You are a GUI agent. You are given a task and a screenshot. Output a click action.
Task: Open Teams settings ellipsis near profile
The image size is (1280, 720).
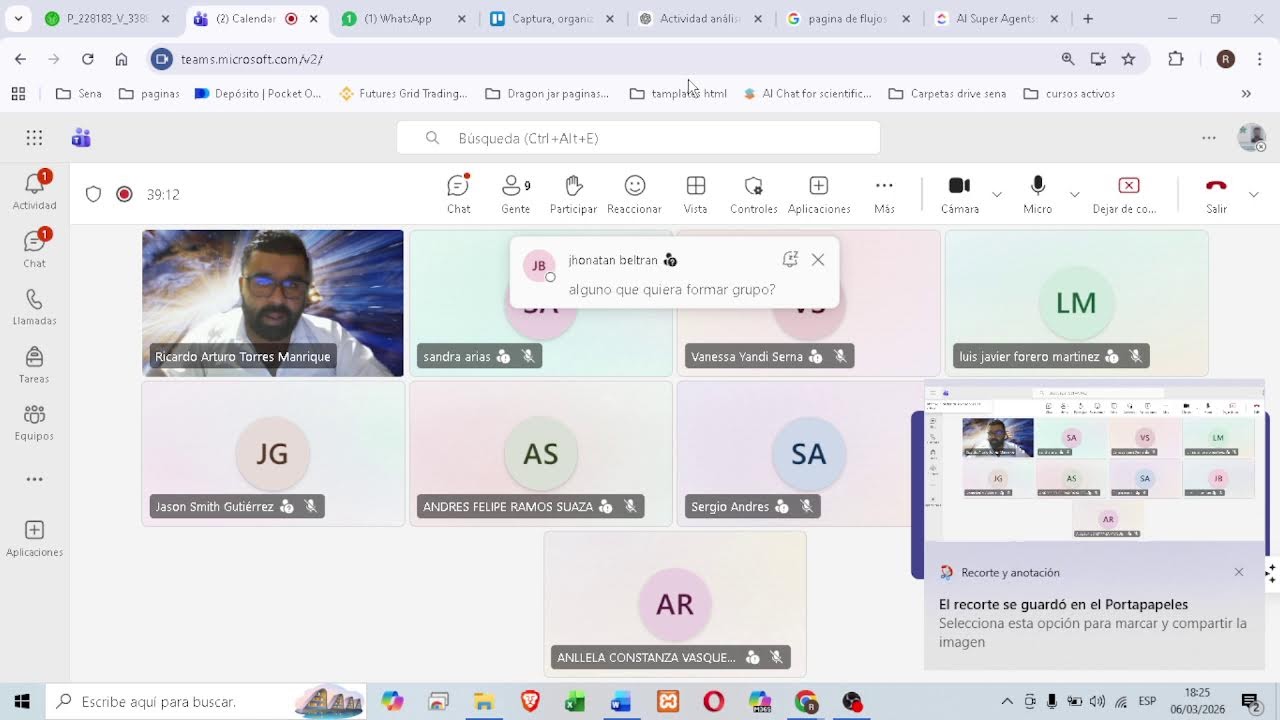(x=1209, y=138)
